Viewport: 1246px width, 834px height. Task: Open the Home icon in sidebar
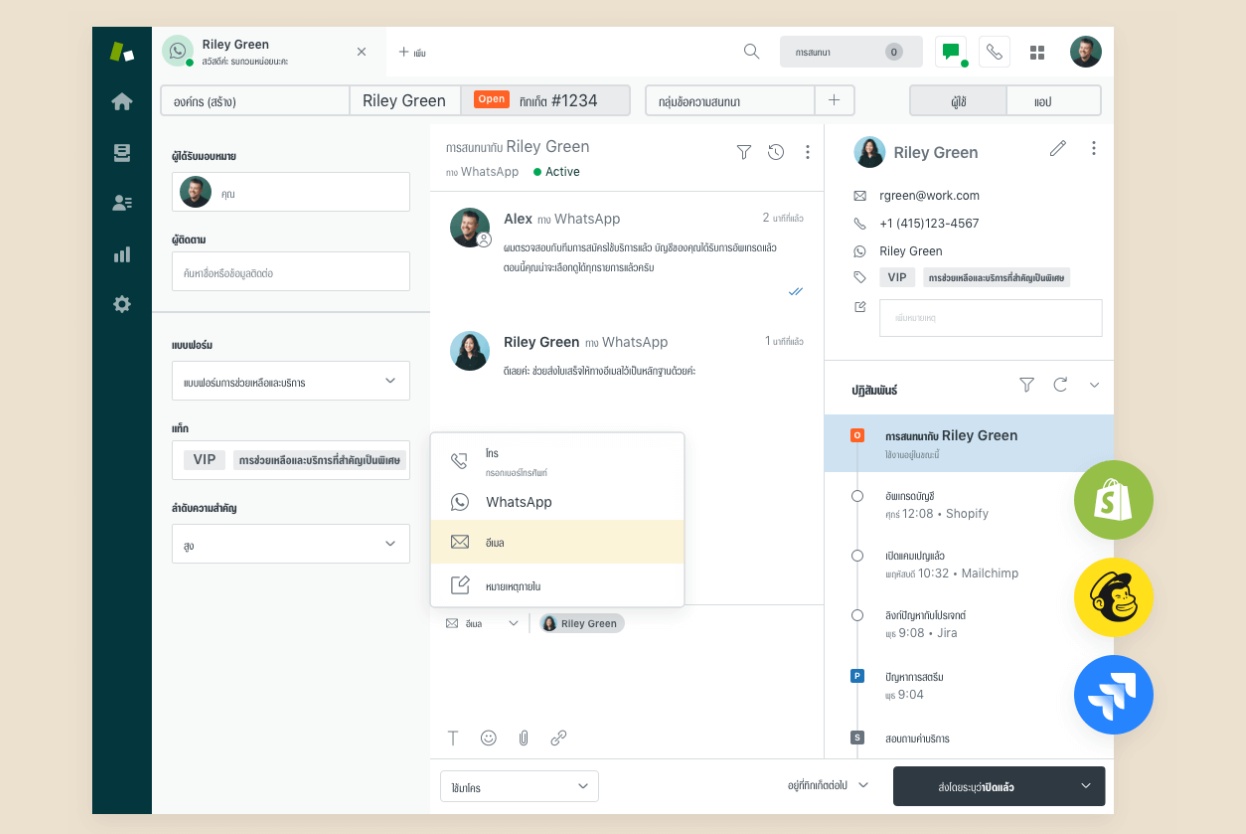click(122, 101)
